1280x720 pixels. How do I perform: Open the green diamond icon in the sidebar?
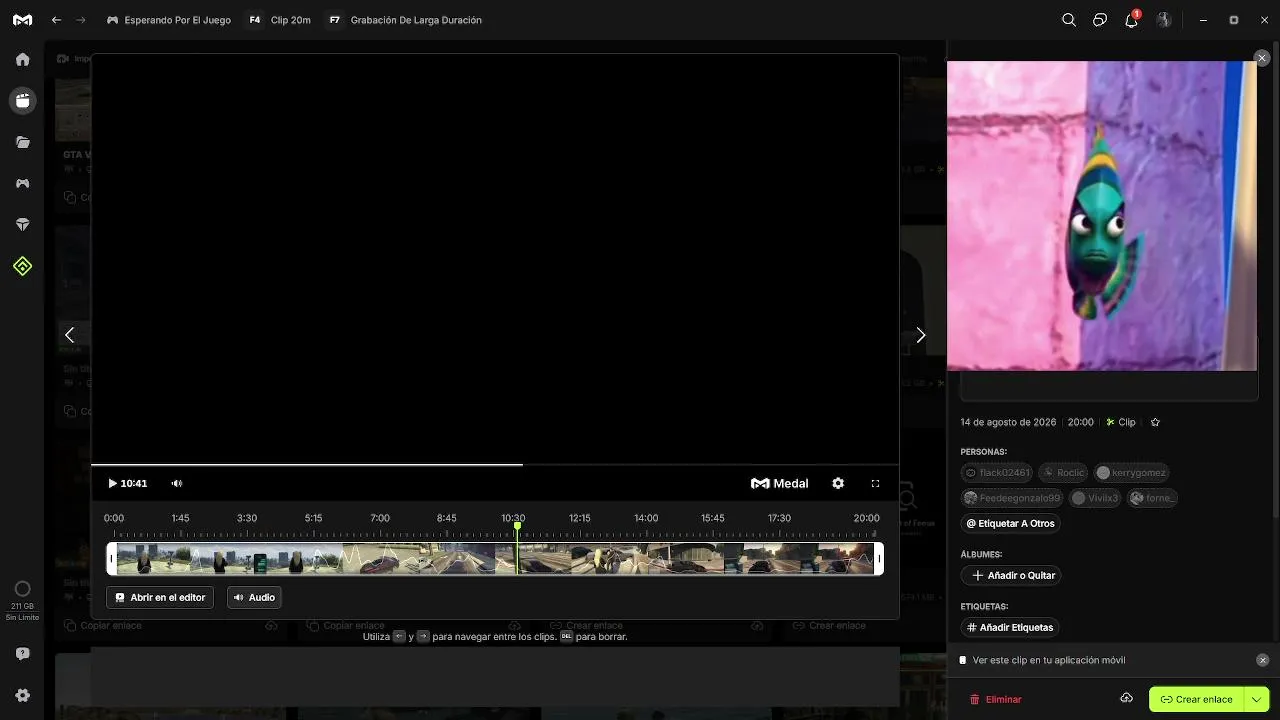click(22, 266)
